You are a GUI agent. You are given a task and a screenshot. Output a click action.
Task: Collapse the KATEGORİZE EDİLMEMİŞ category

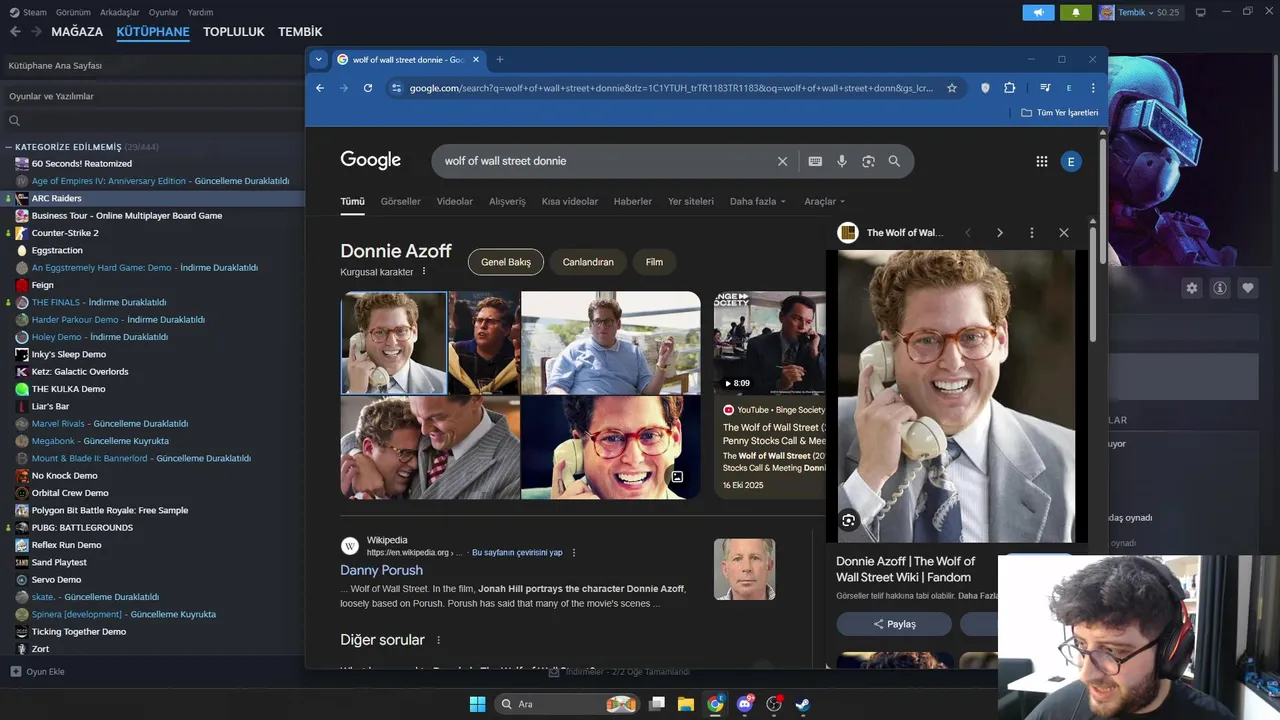[9, 147]
